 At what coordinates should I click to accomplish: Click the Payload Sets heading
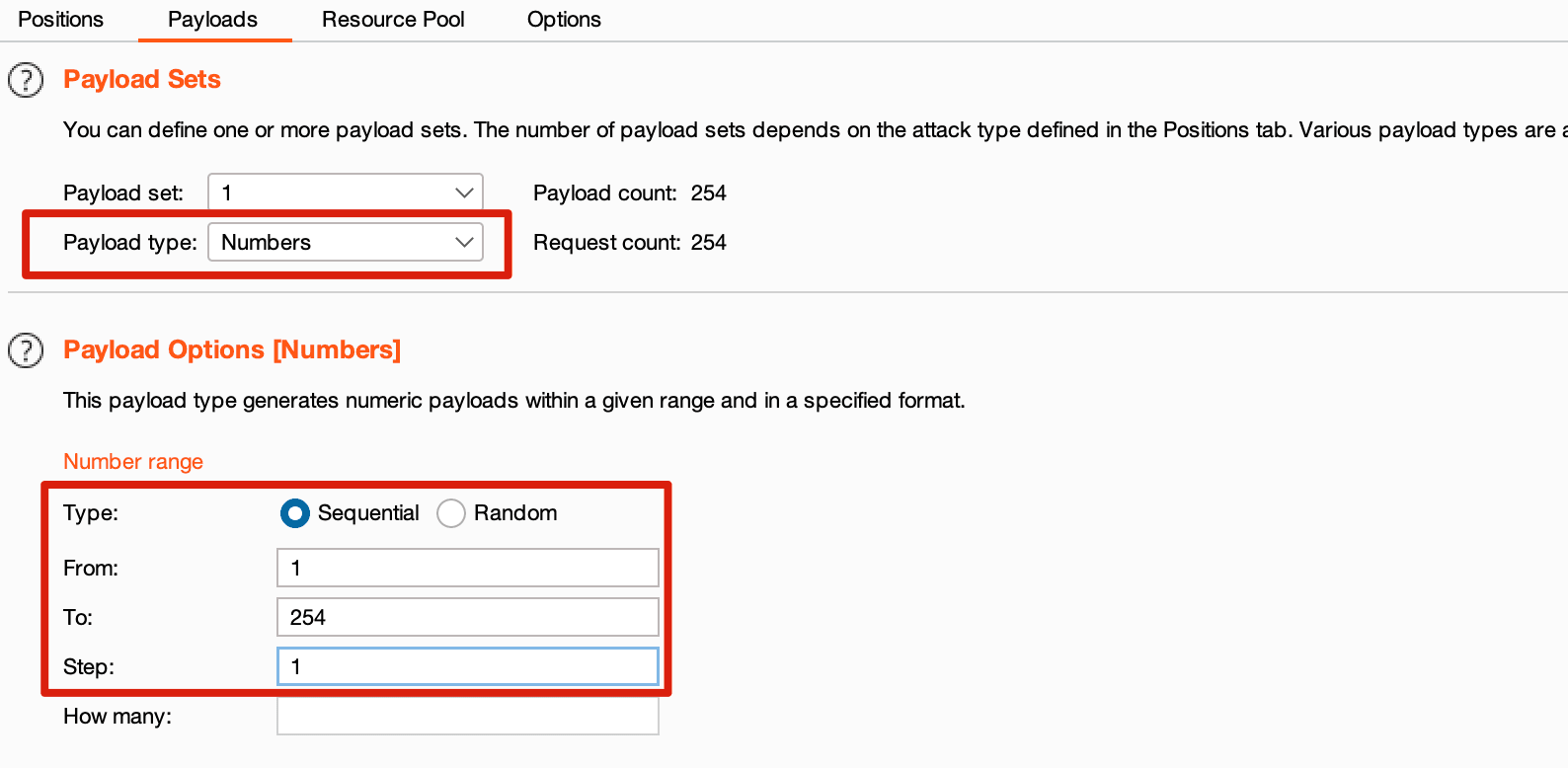142,79
